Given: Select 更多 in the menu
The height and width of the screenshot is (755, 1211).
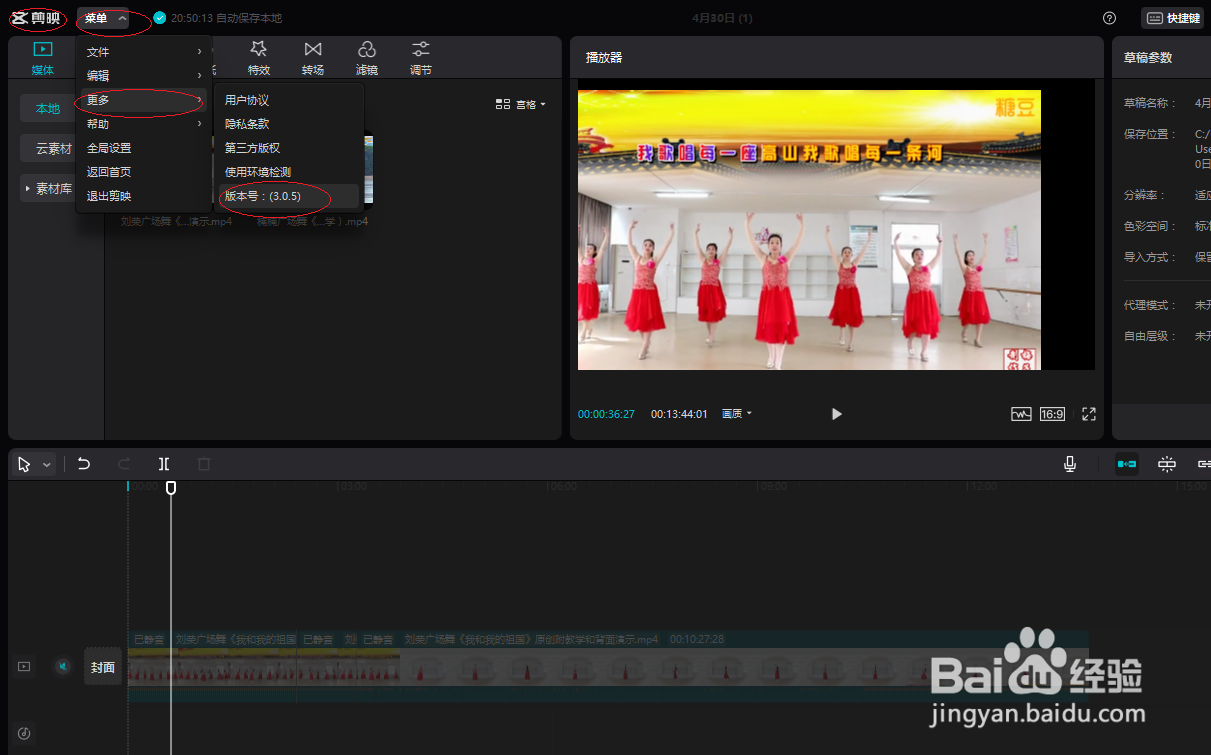Looking at the screenshot, I should coord(143,100).
